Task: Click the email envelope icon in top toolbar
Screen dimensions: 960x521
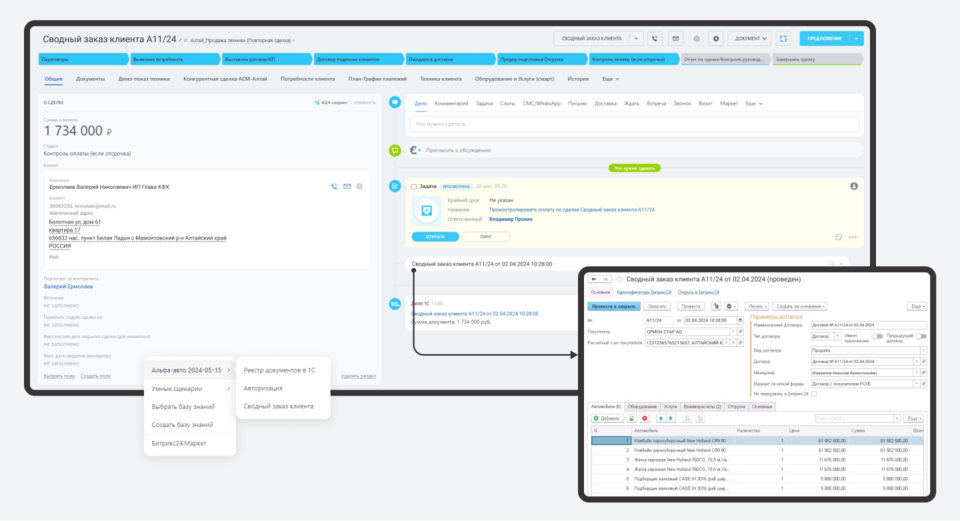Action: (x=675, y=38)
